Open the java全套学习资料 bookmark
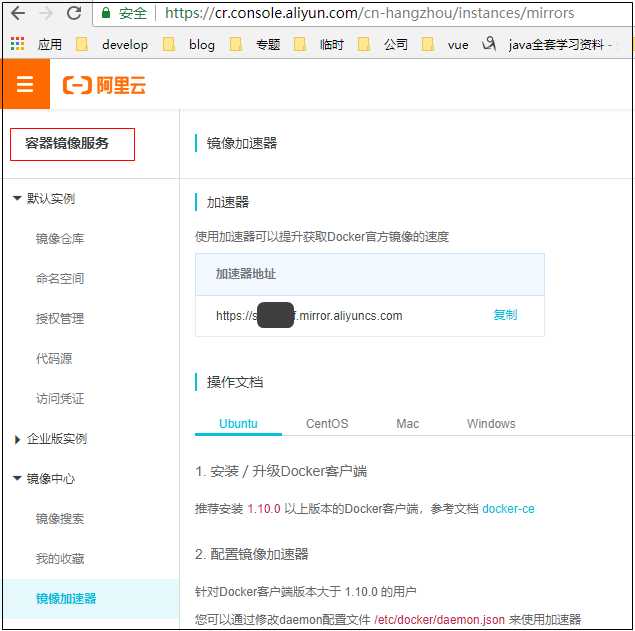The height and width of the screenshot is (631, 635). [547, 44]
